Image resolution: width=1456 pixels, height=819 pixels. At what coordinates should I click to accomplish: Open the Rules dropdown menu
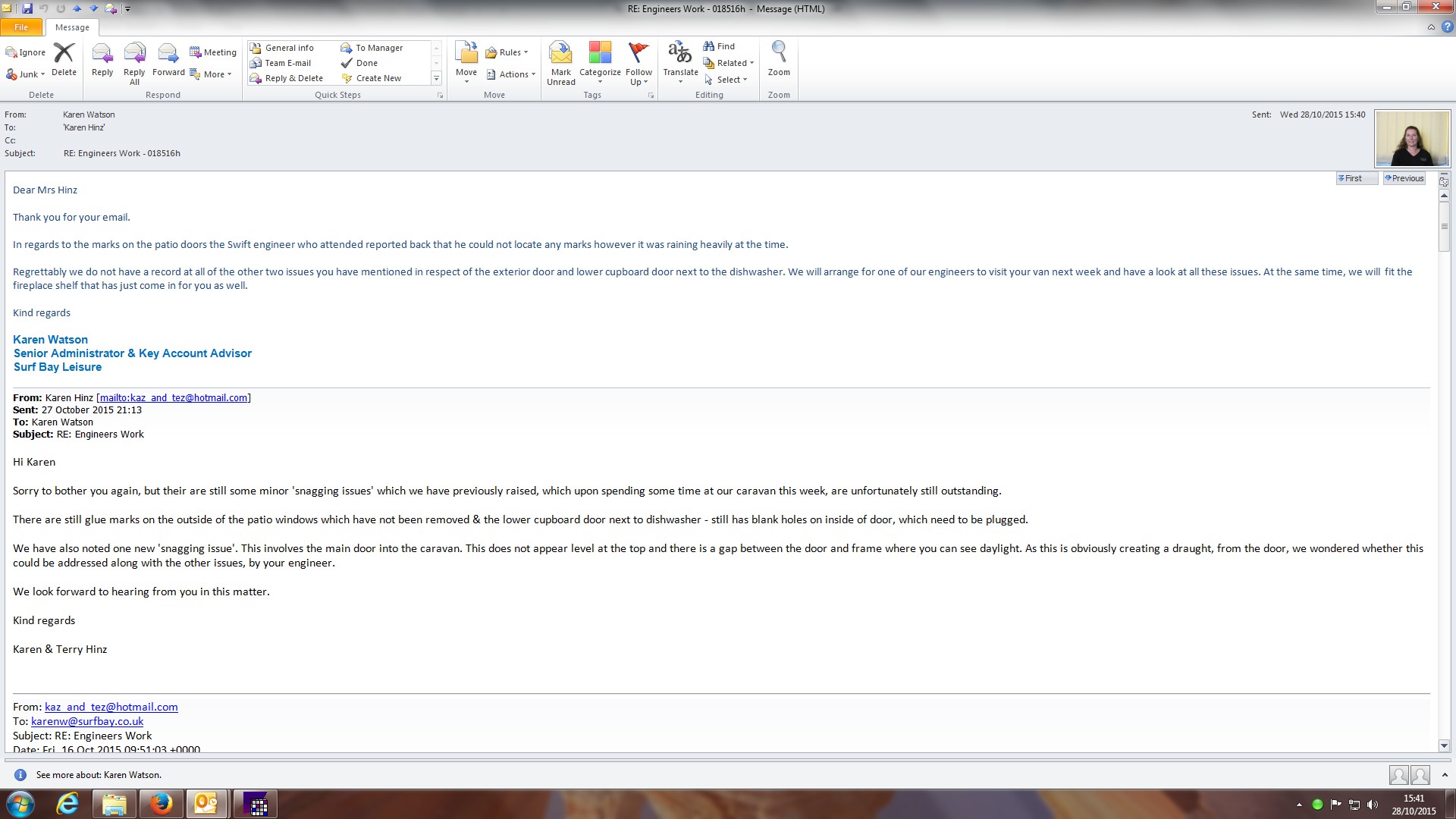click(507, 52)
